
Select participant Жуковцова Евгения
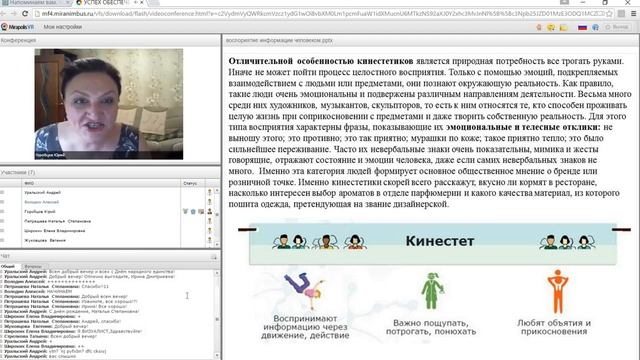point(45,240)
